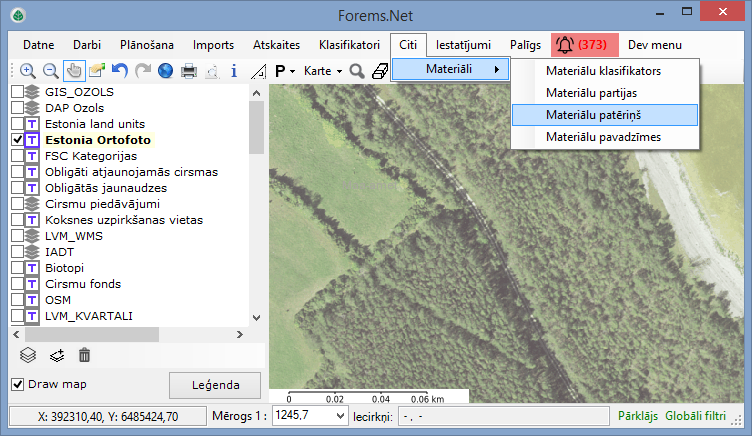The image size is (752, 436).
Task: Select Materiālu partijas
Action: (605, 93)
